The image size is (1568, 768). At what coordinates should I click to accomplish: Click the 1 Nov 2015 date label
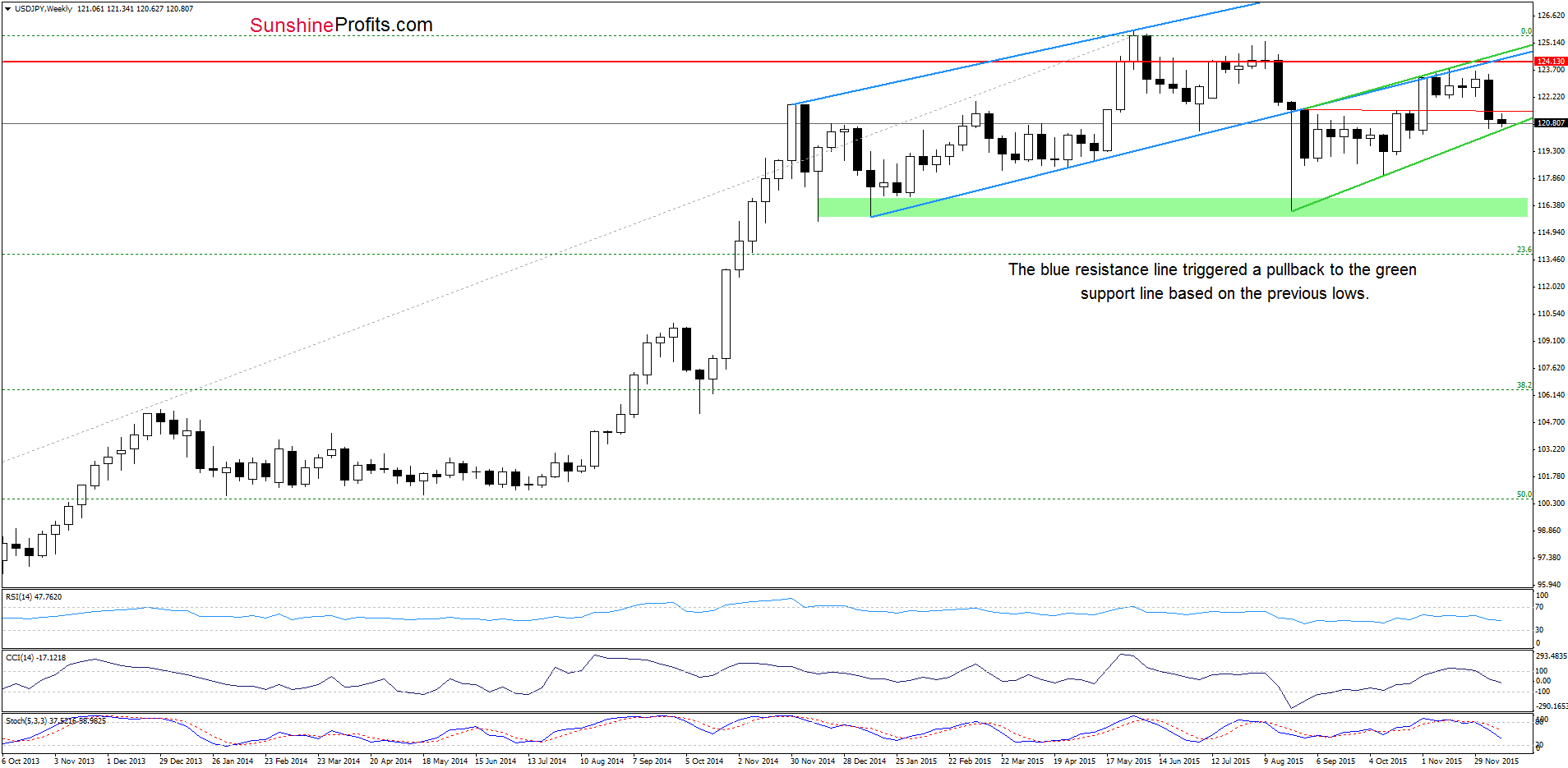click(x=1442, y=761)
